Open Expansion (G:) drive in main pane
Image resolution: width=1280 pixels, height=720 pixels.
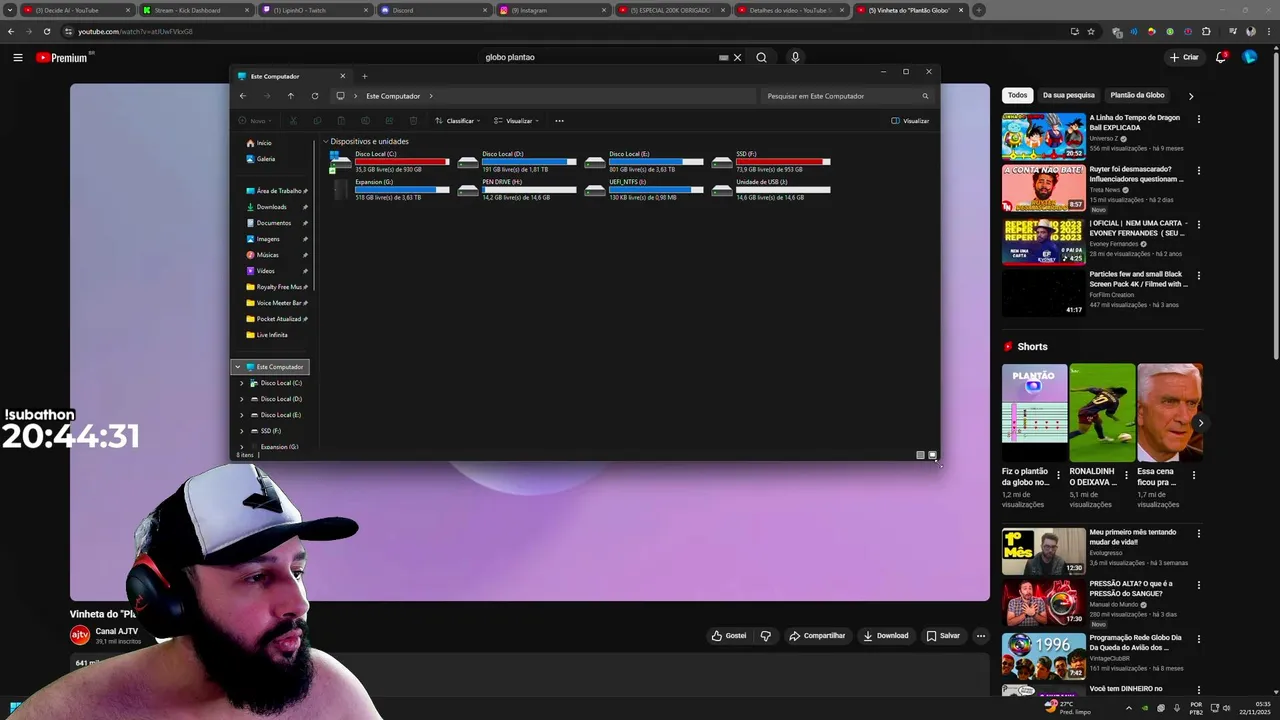coord(390,190)
